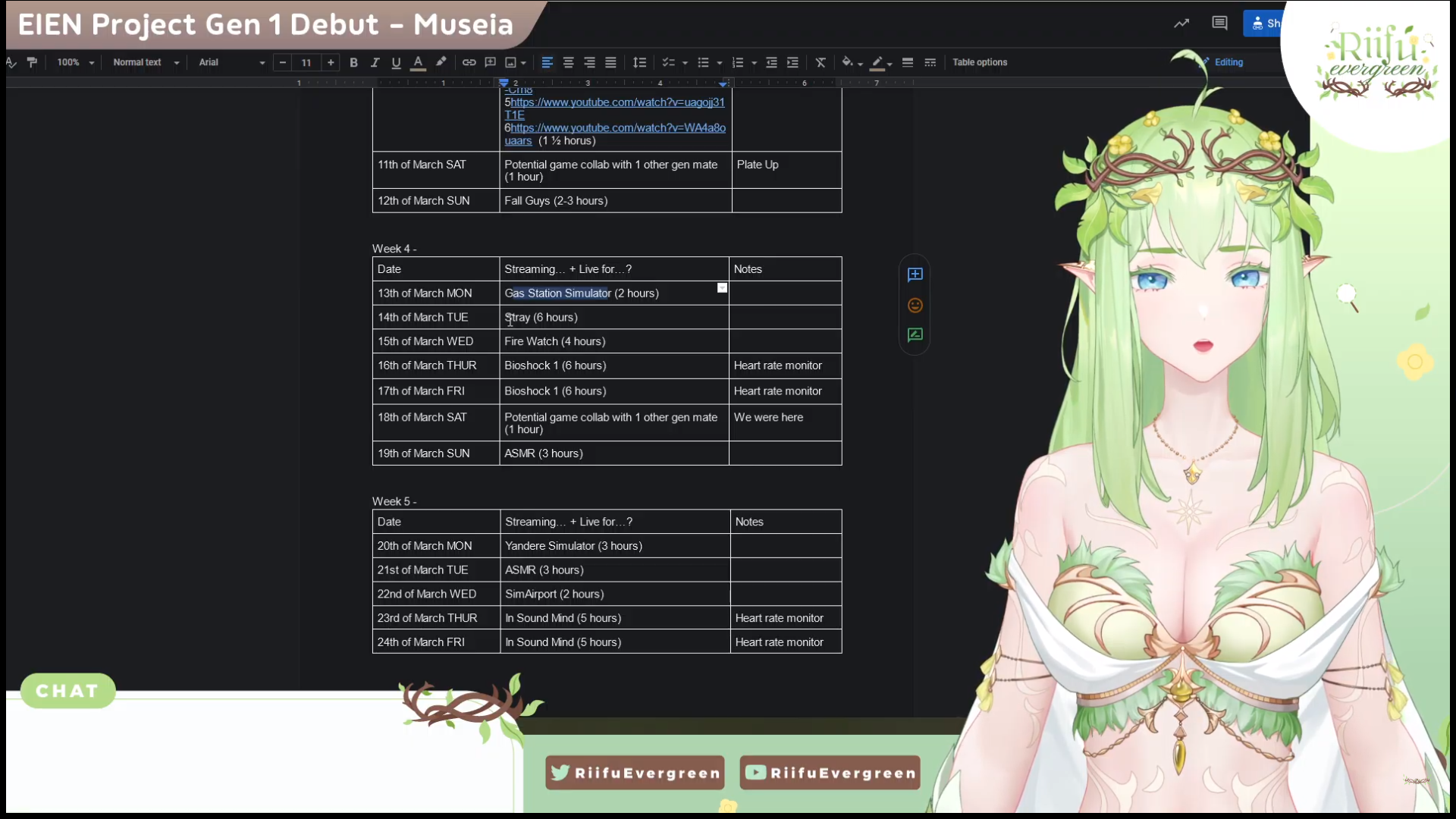Image resolution: width=1456 pixels, height=819 pixels.
Task: Select justify alignment
Action: click(x=610, y=62)
